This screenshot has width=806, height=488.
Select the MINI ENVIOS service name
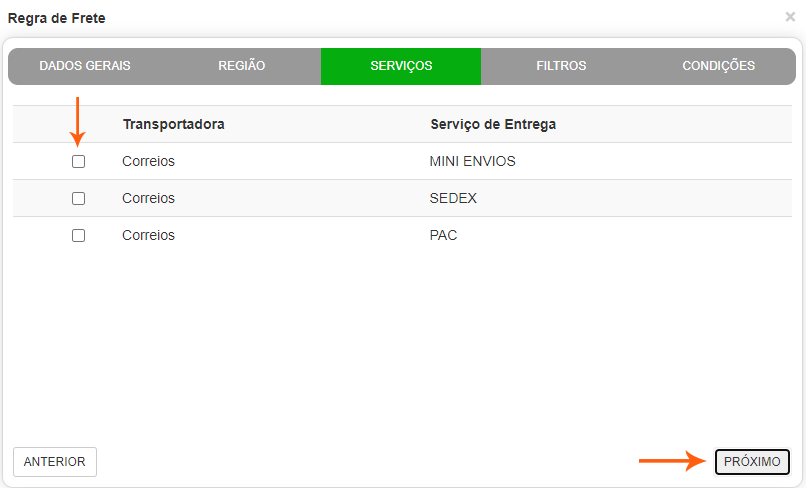(472, 161)
